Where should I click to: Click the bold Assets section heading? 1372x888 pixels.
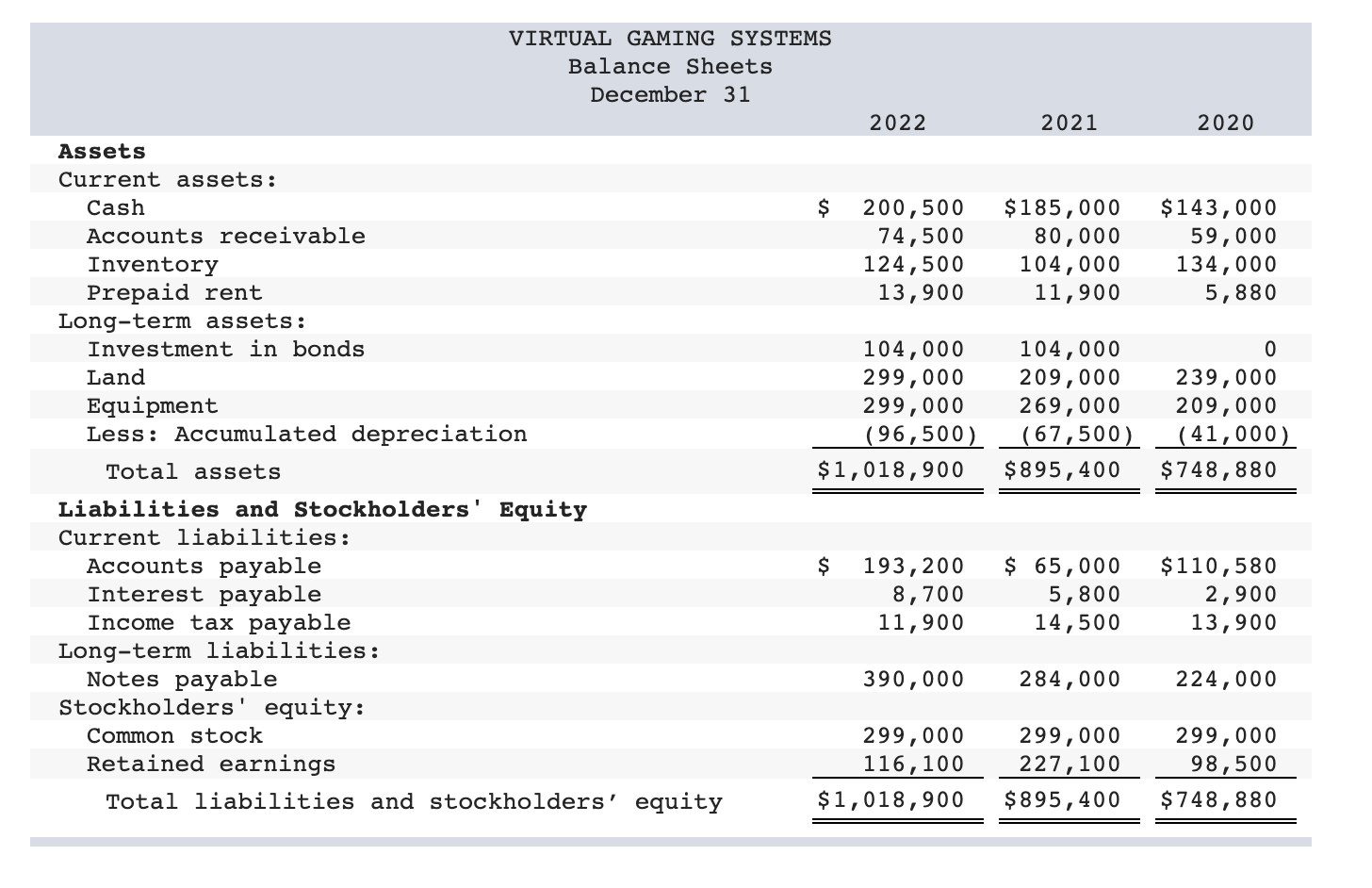102,152
